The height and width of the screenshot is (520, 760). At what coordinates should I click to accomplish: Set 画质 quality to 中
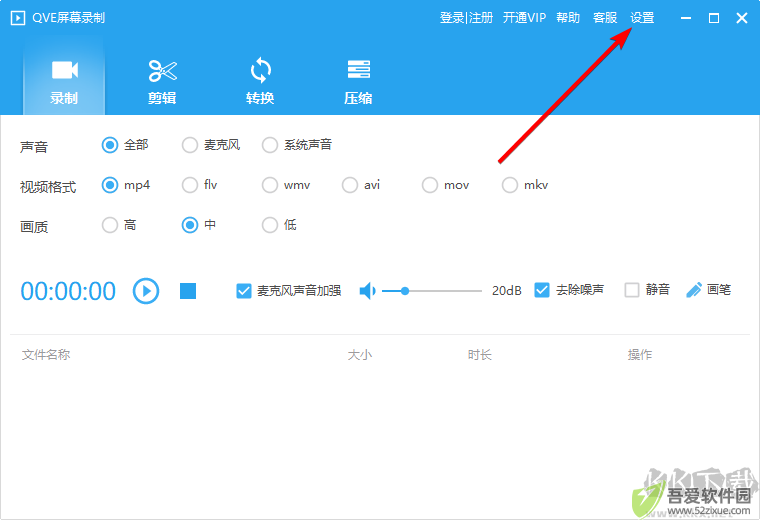coord(190,225)
